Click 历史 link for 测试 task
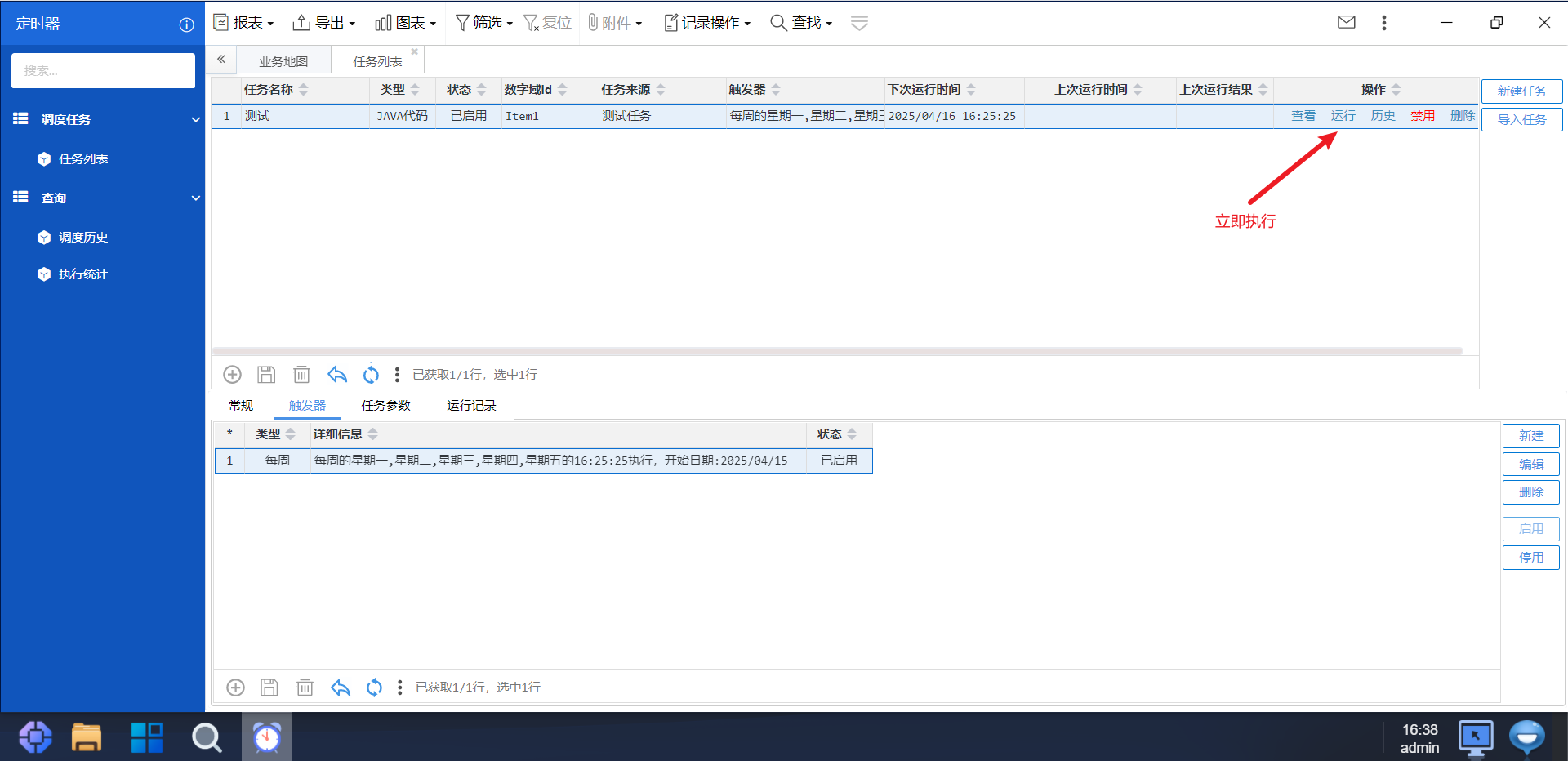This screenshot has height=761, width=1568. (x=1383, y=116)
